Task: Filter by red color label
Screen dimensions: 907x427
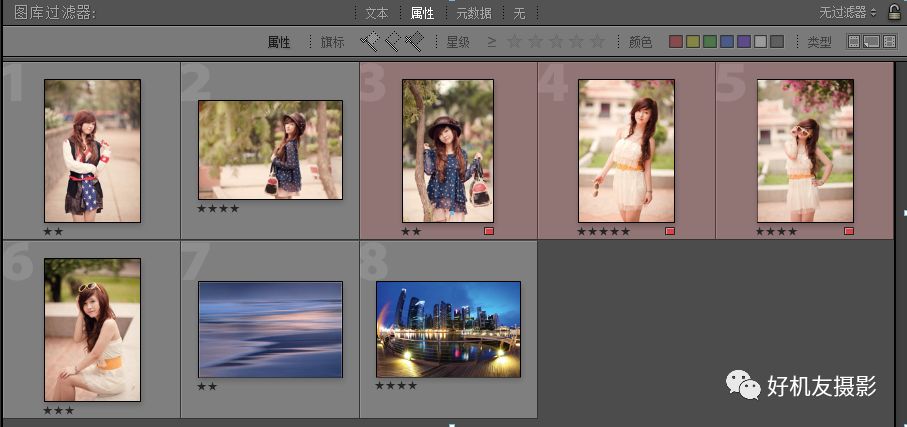Action: click(x=676, y=42)
